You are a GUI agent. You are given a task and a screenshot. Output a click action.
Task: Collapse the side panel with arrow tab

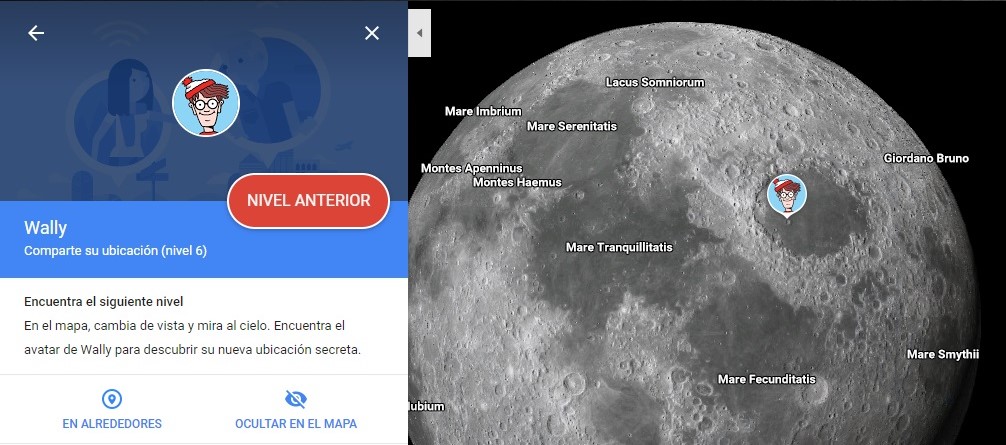[x=420, y=33]
